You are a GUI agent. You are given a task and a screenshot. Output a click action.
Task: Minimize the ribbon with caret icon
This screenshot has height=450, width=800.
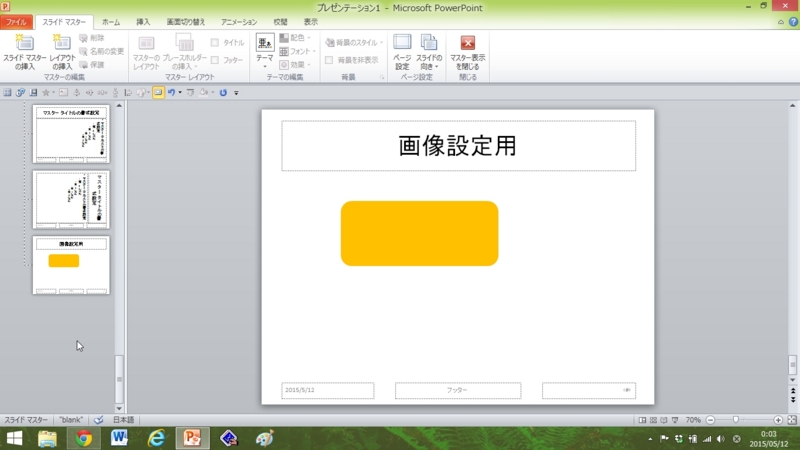(x=781, y=22)
